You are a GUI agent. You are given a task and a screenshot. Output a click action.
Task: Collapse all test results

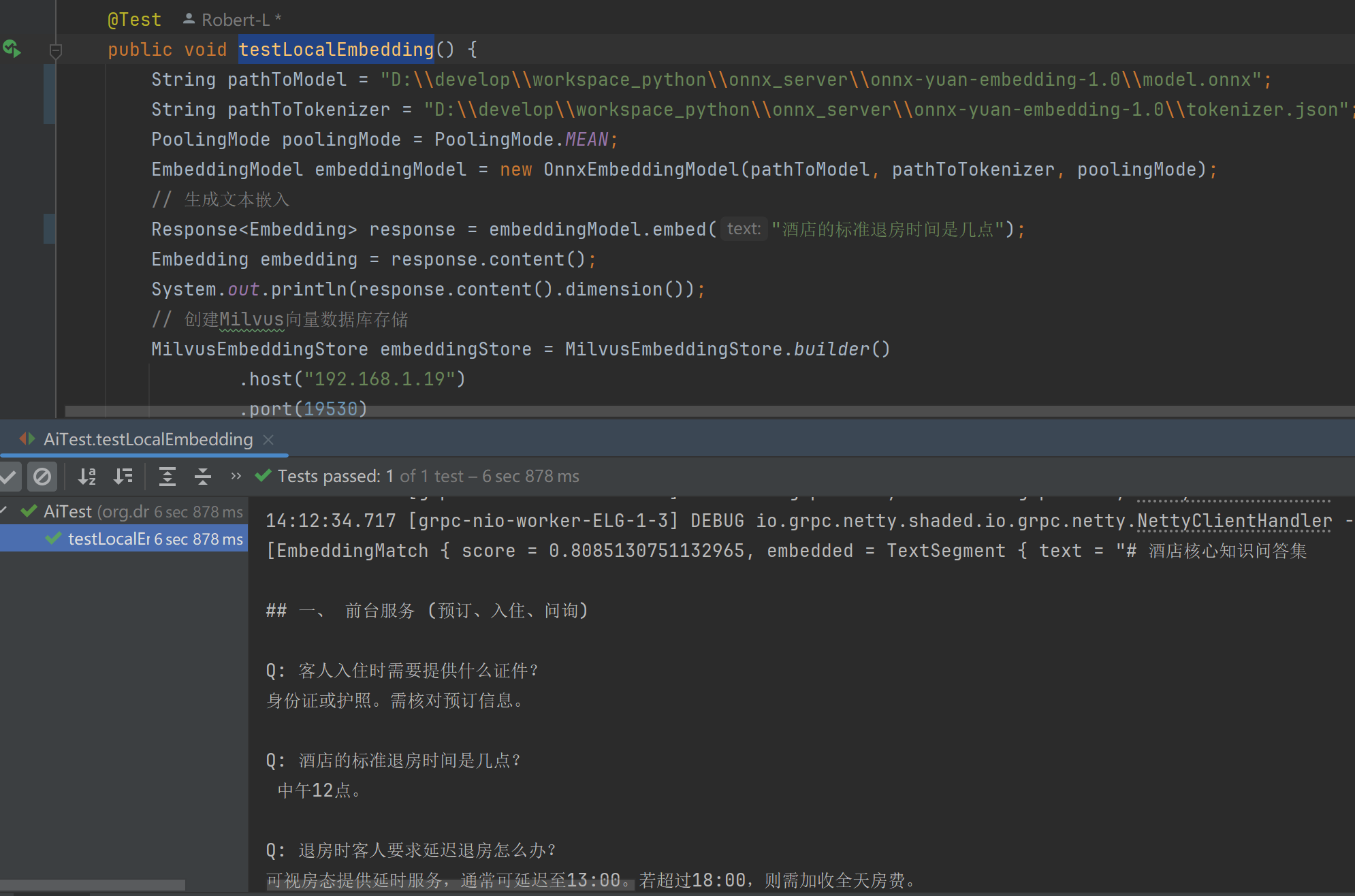202,477
